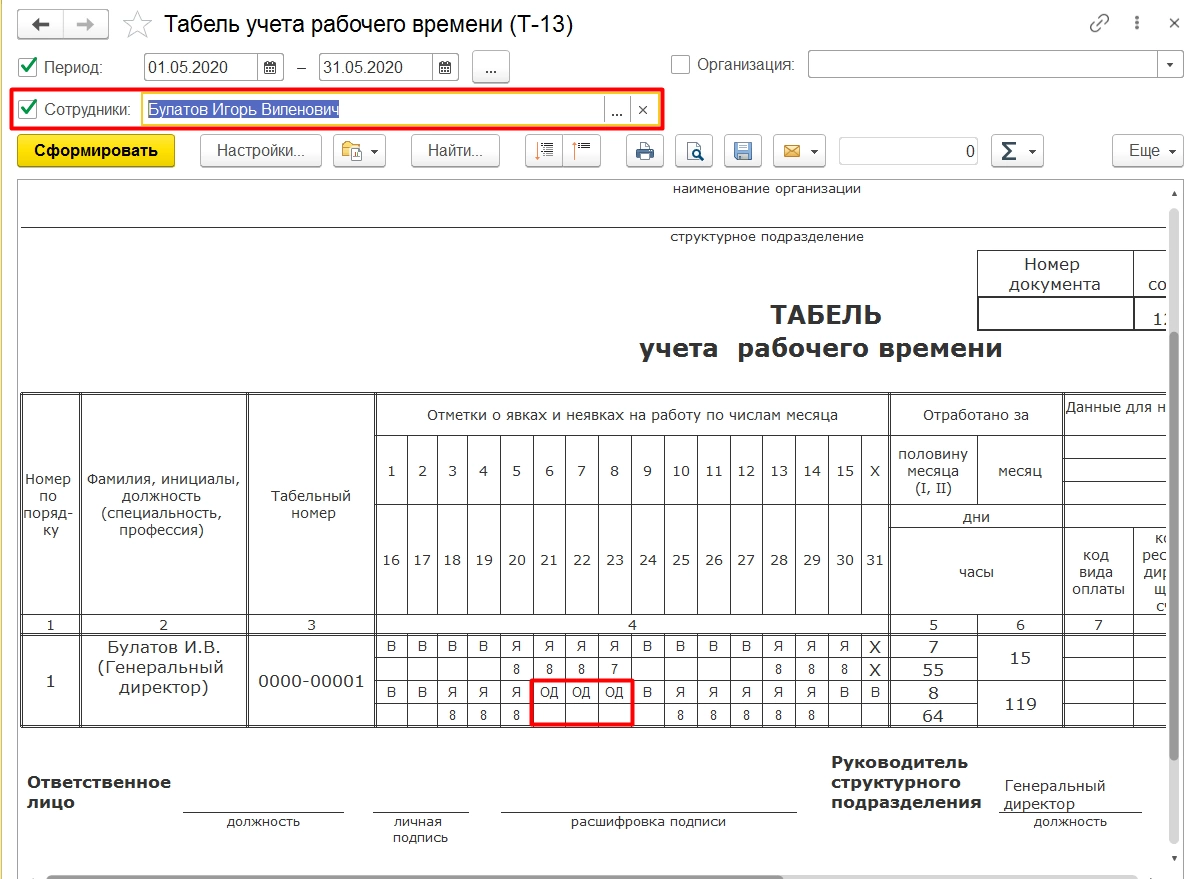Viewport: 1200px width, 879px height.
Task: Save the report with the floppy disk icon
Action: [743, 151]
